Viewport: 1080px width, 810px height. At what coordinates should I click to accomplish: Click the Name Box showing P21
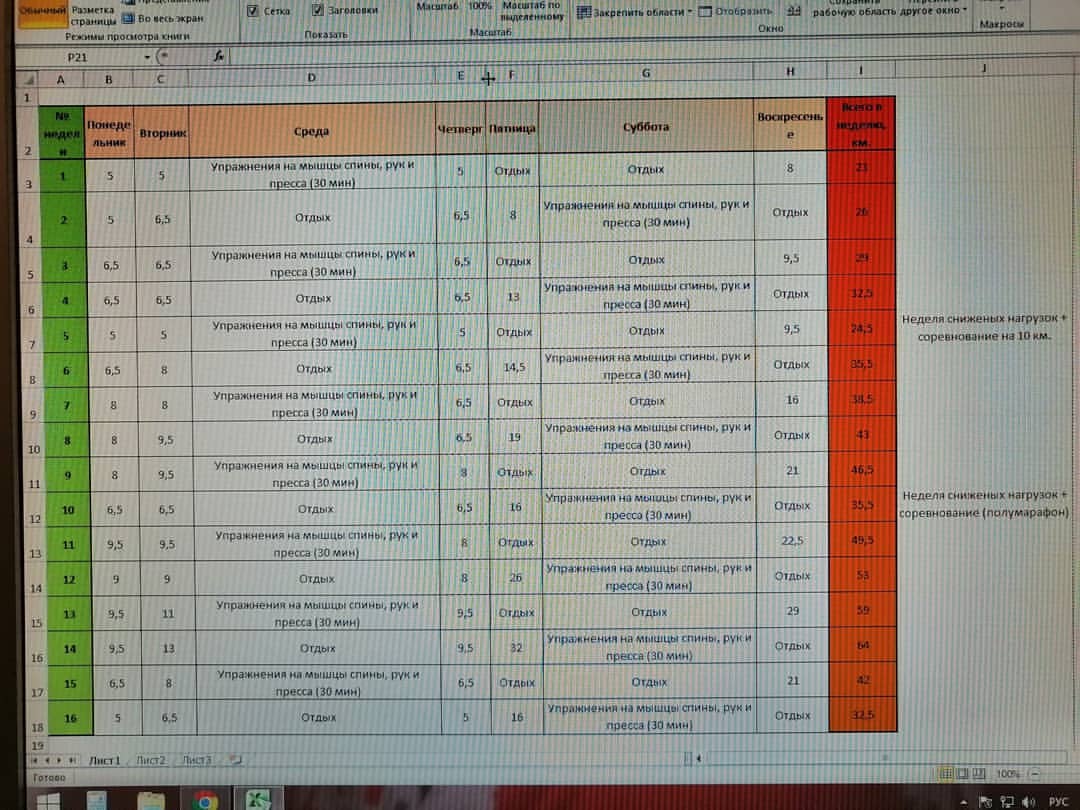pyautogui.click(x=77, y=57)
